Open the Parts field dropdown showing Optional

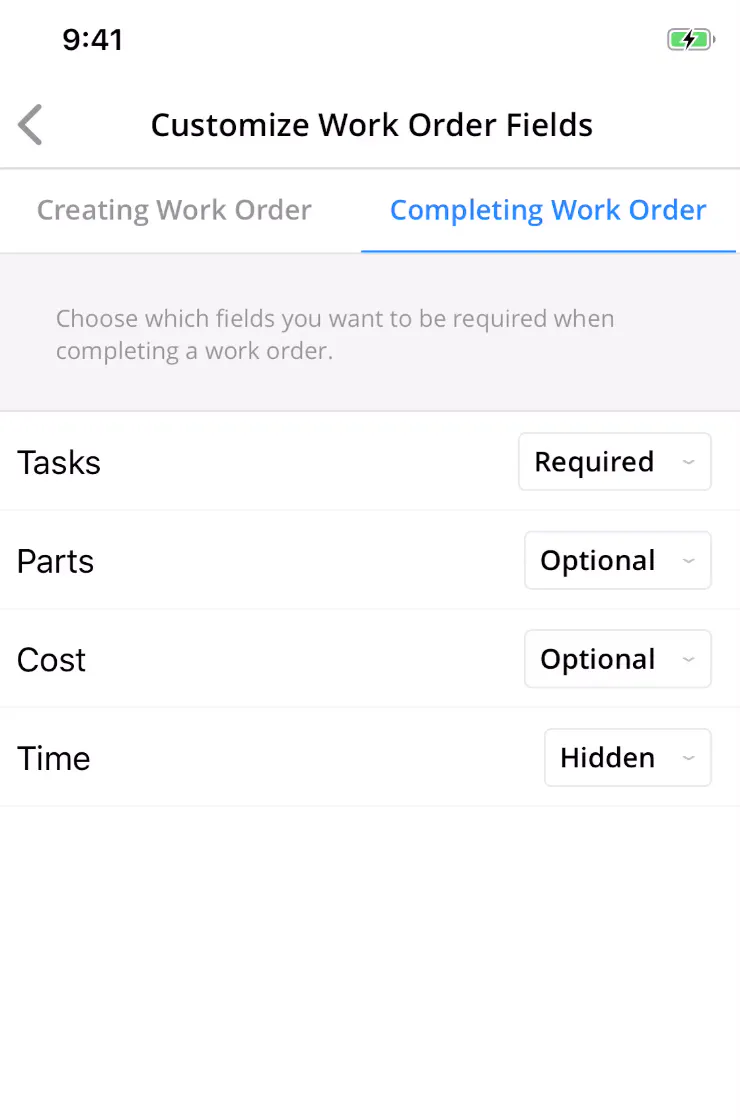(617, 561)
